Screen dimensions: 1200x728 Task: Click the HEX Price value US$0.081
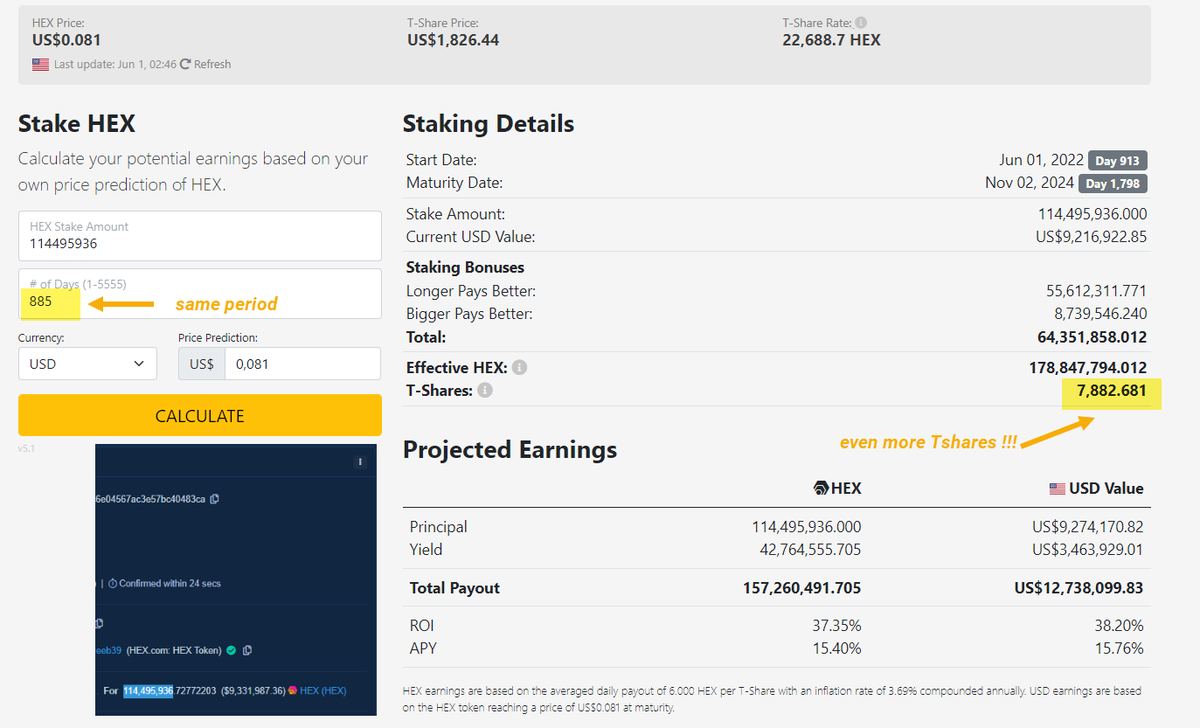[67, 41]
